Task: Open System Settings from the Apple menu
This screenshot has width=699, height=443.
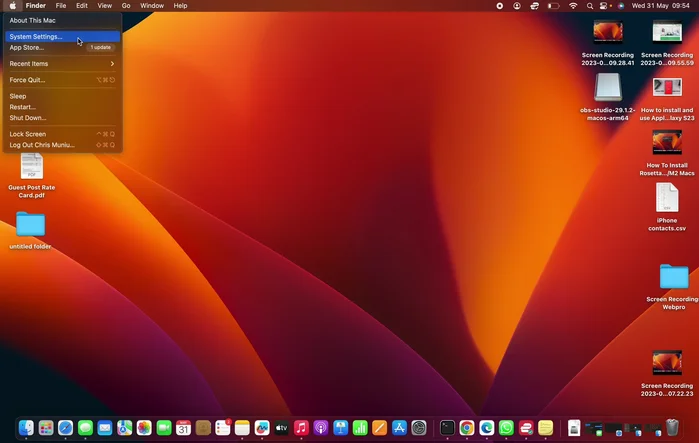Action: 36,37
